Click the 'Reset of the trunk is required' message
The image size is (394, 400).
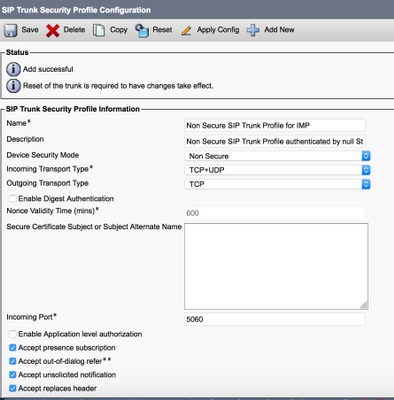(118, 86)
